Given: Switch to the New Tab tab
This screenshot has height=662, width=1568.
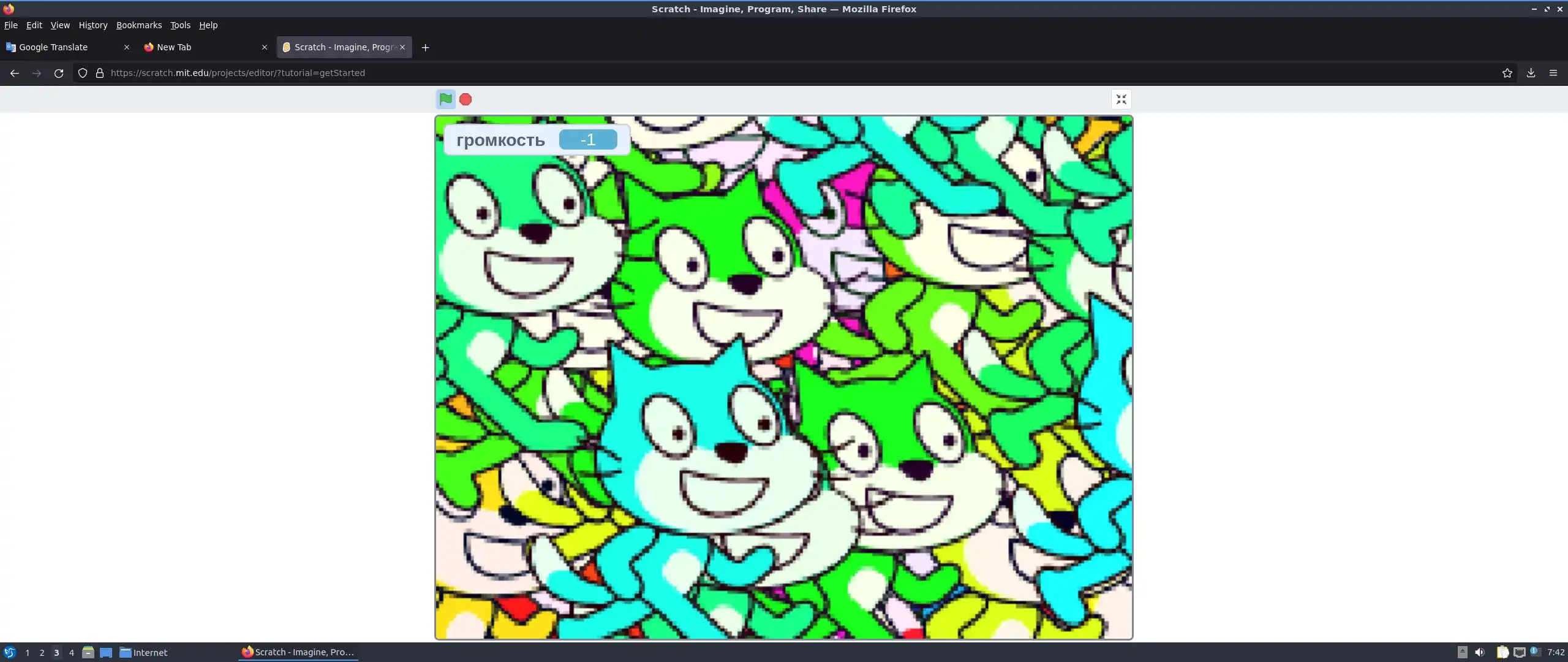Looking at the screenshot, I should pos(174,47).
